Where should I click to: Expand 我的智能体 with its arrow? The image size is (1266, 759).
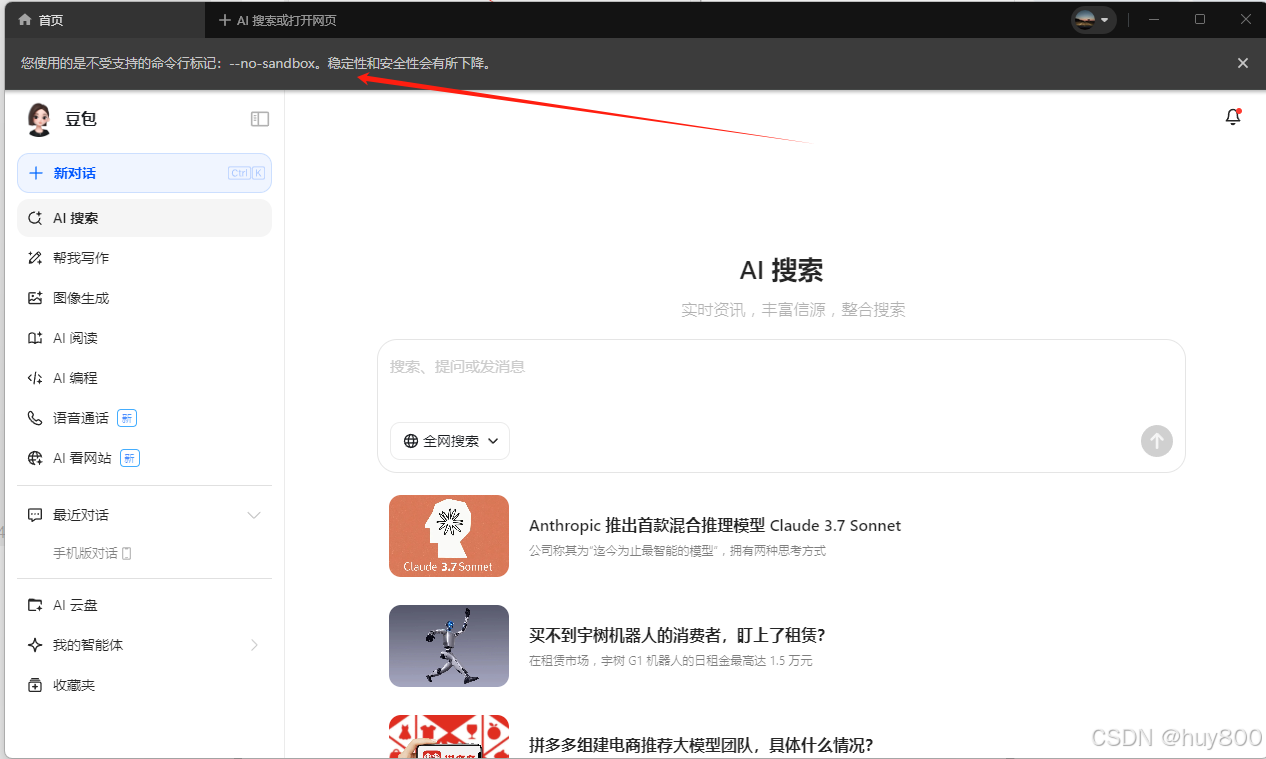(254, 645)
